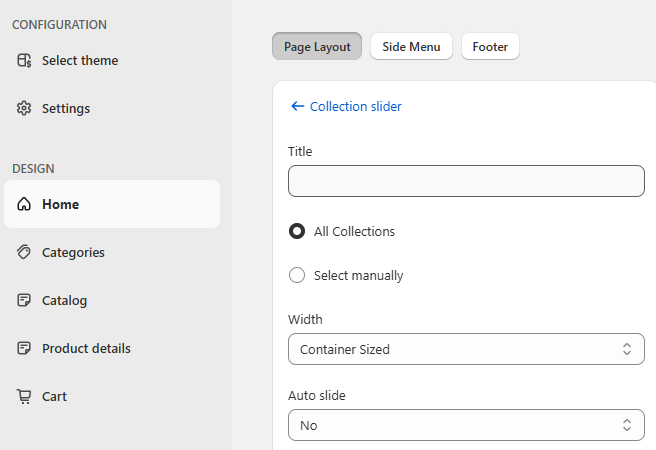Open the Width dropdown showing Container Sized
This screenshot has width=656, height=450.
pyautogui.click(x=466, y=349)
